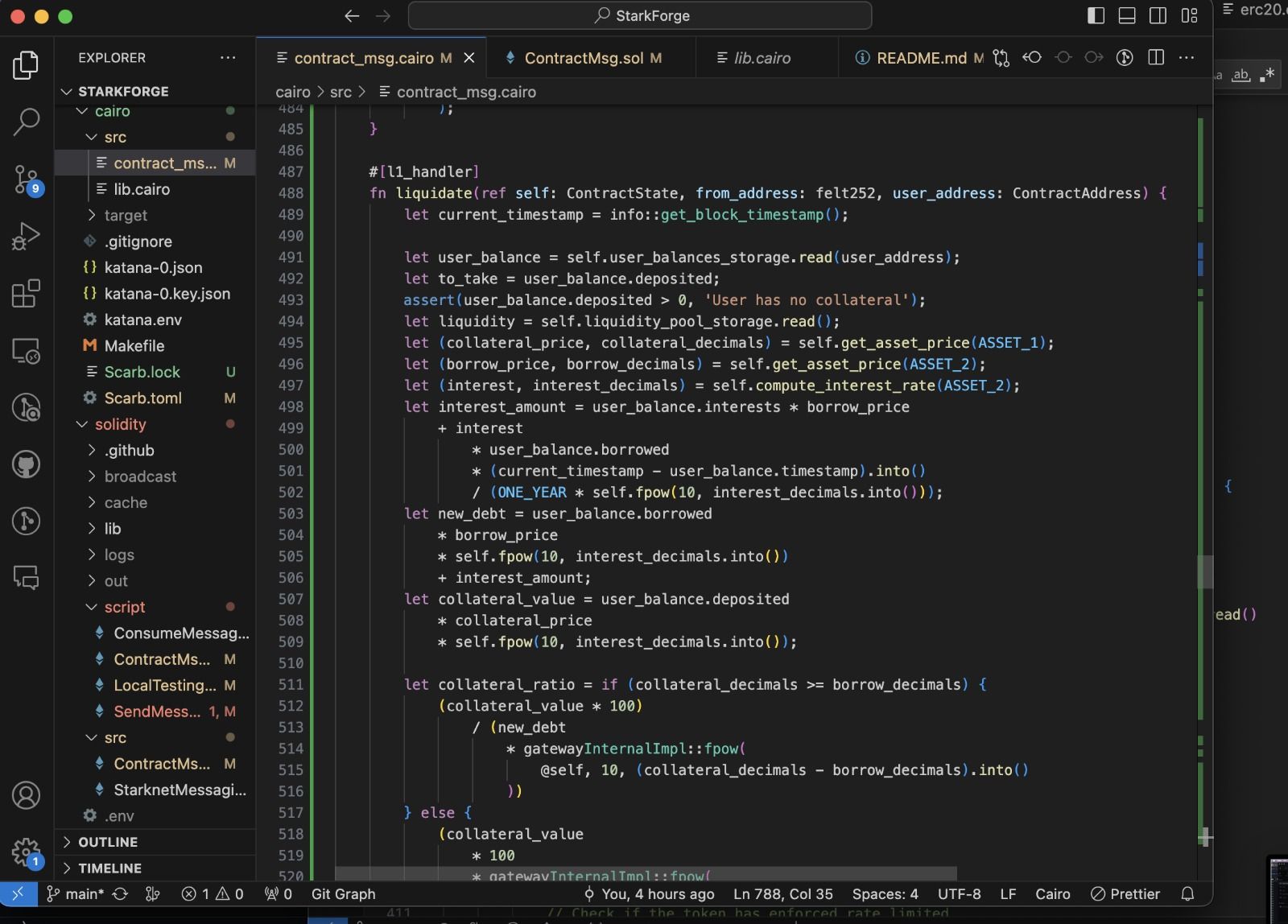
Task: Select language mode Cairo in status bar
Action: click(1052, 893)
